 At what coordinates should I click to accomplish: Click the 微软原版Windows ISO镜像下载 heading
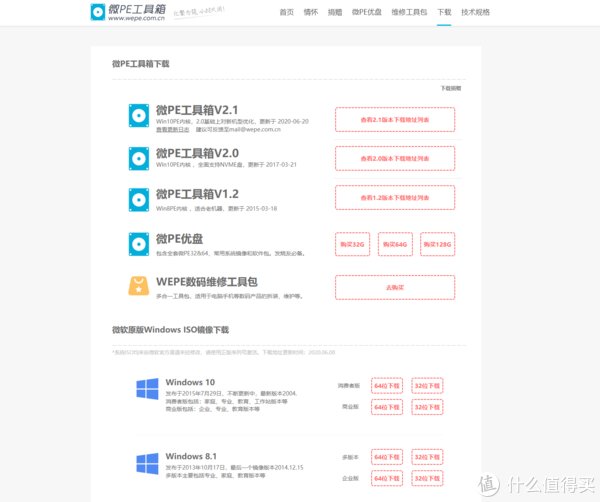170,330
